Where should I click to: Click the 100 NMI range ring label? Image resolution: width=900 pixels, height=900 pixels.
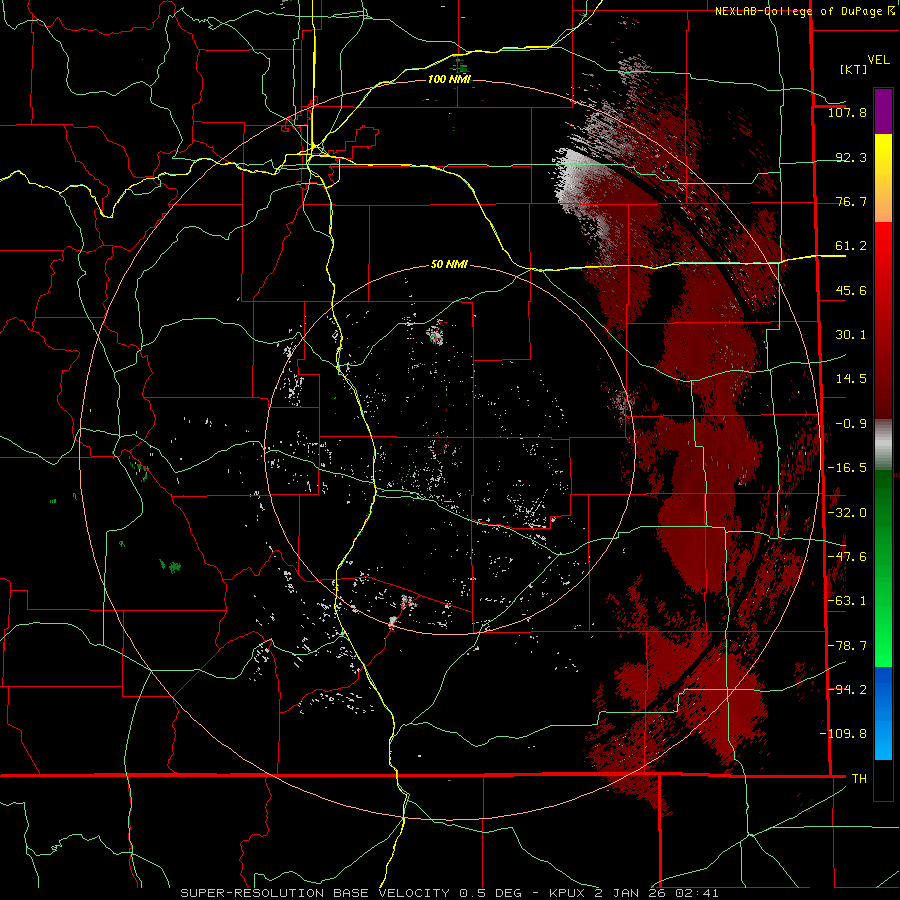449,79
